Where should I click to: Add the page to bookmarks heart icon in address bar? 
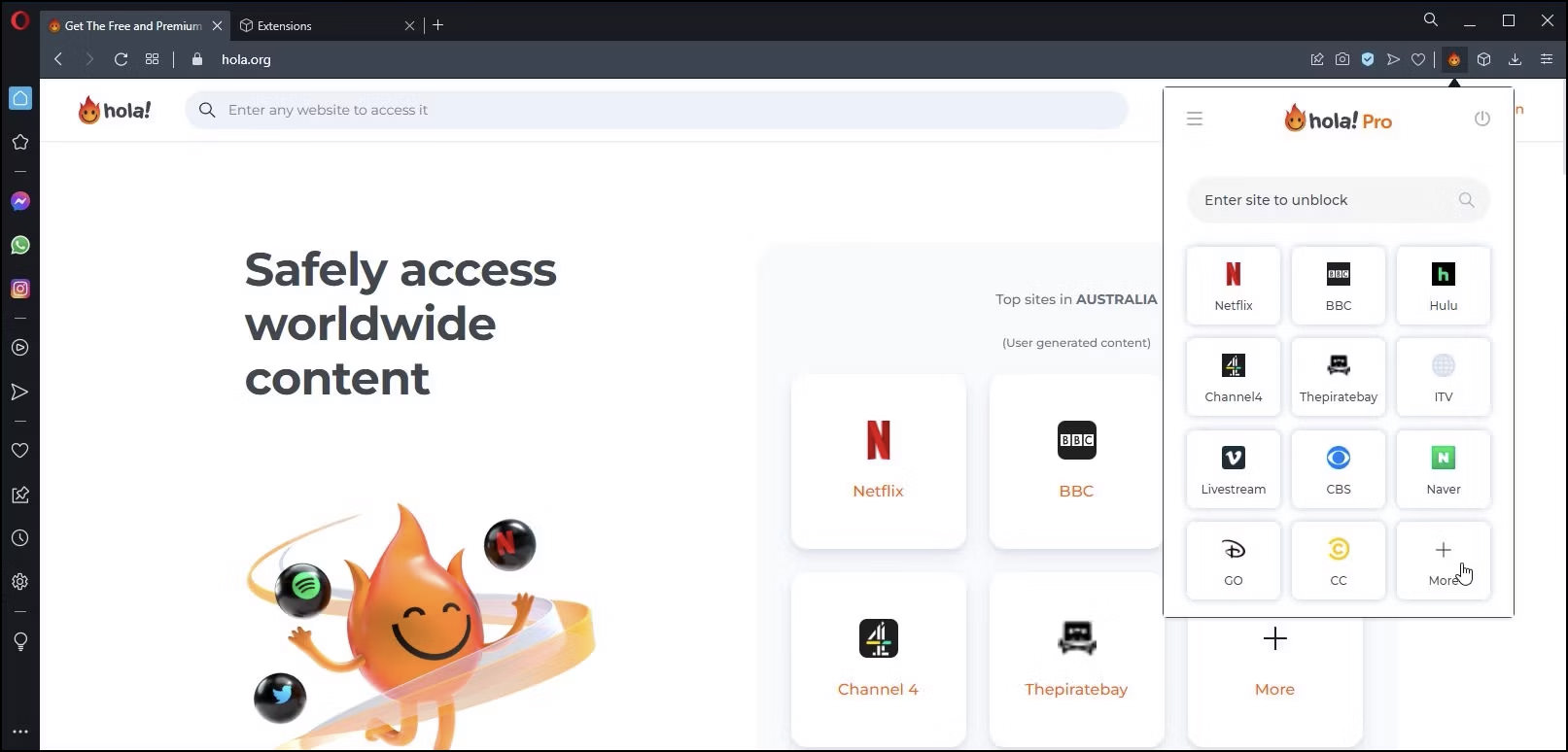pyautogui.click(x=1418, y=59)
